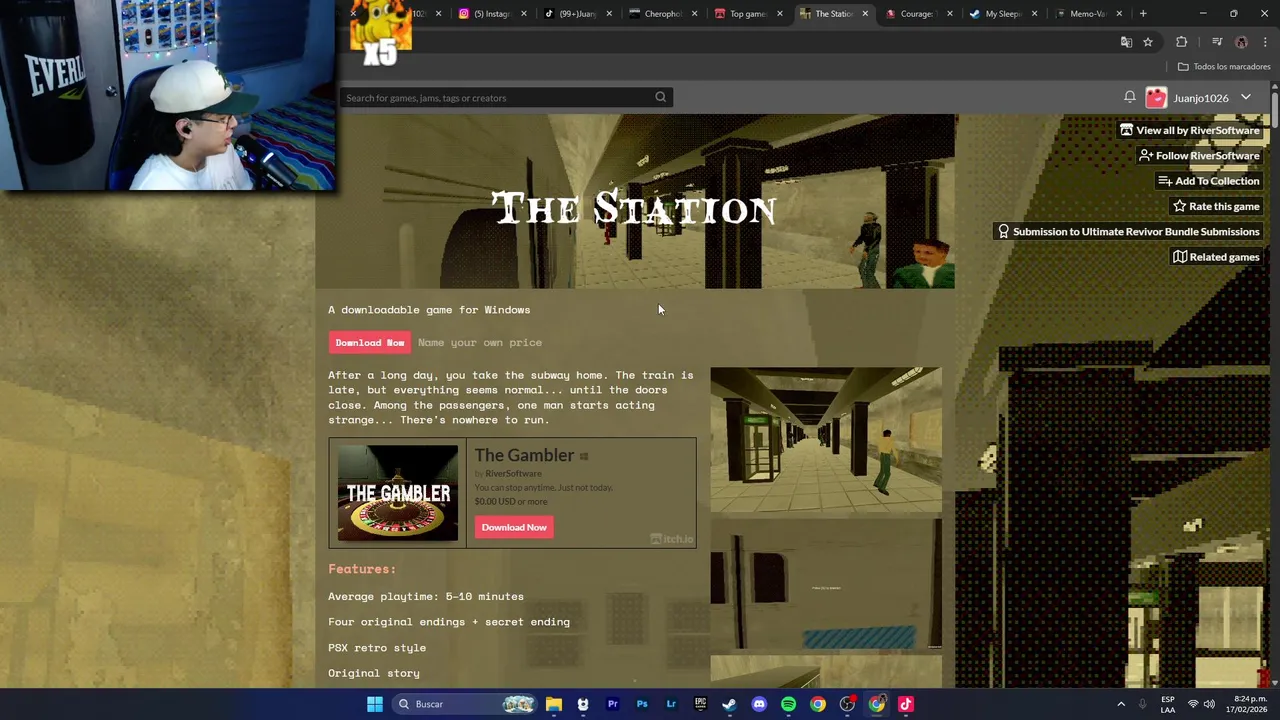Viewport: 1280px width, 720px height.
Task: Launch Photoshop from the taskbar
Action: point(642,704)
